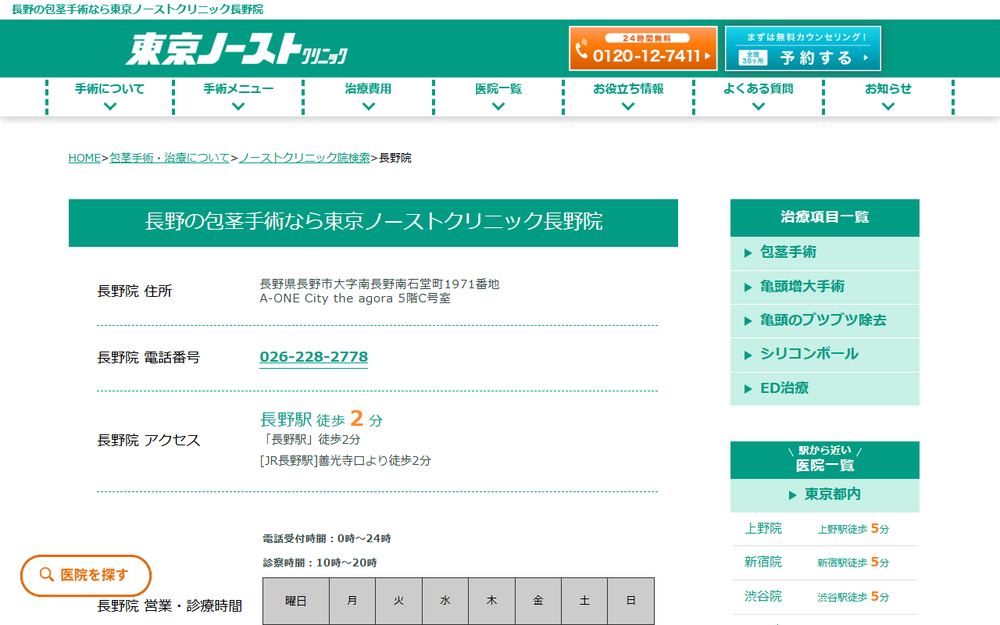Click the 日 column header in schedule table

[631, 601]
